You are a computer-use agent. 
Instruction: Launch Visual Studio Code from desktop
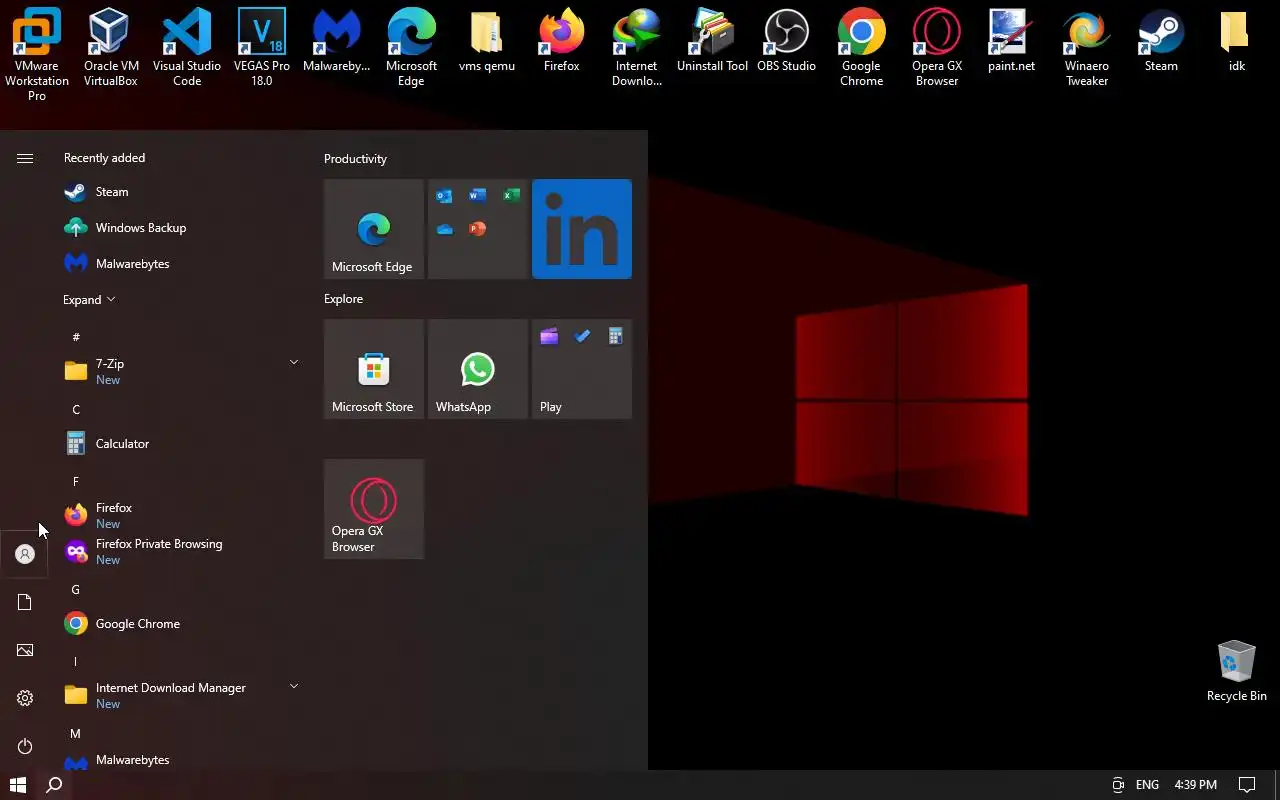pos(187,47)
